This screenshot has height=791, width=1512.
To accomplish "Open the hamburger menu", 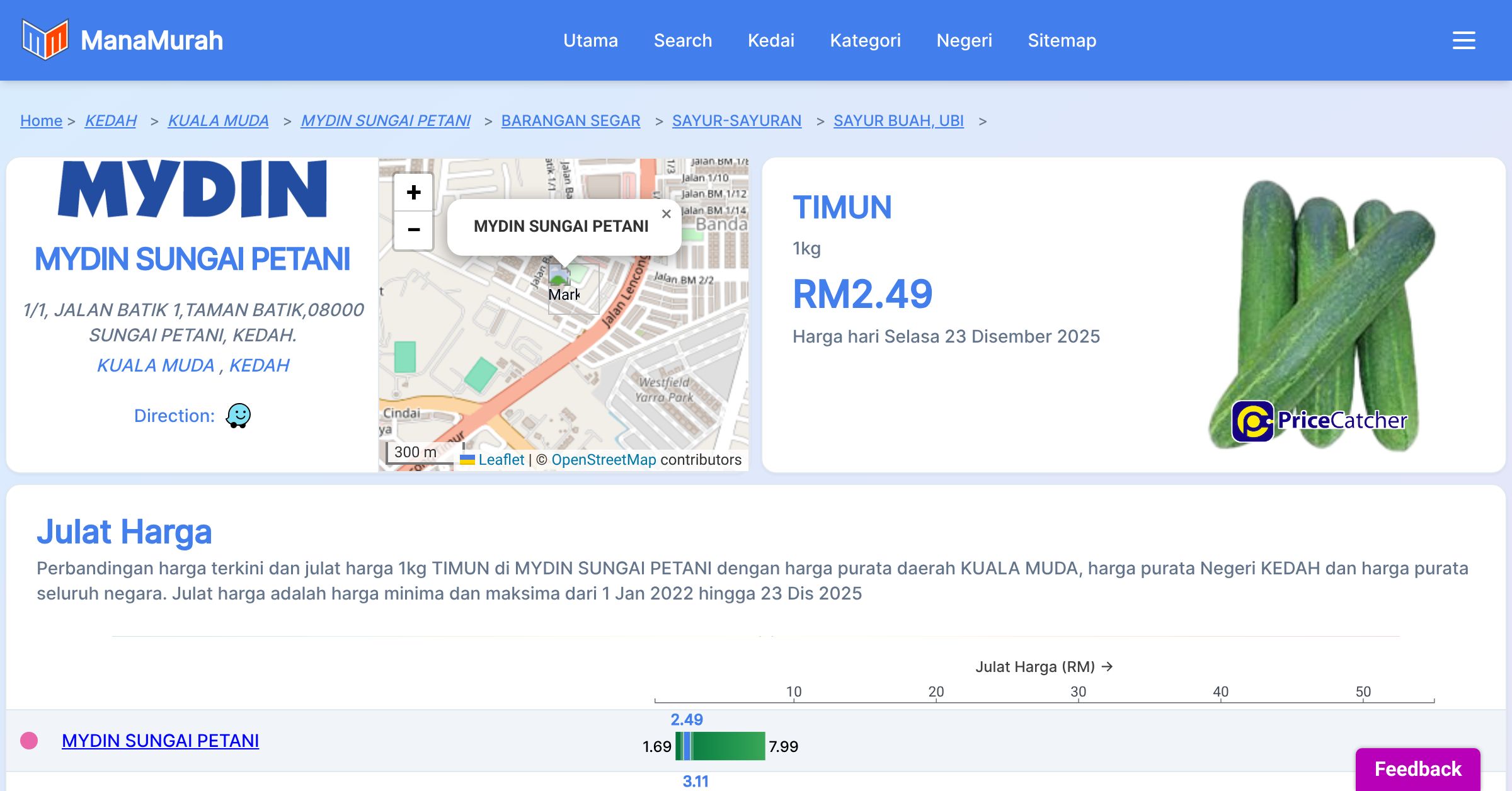I will coord(1463,40).
